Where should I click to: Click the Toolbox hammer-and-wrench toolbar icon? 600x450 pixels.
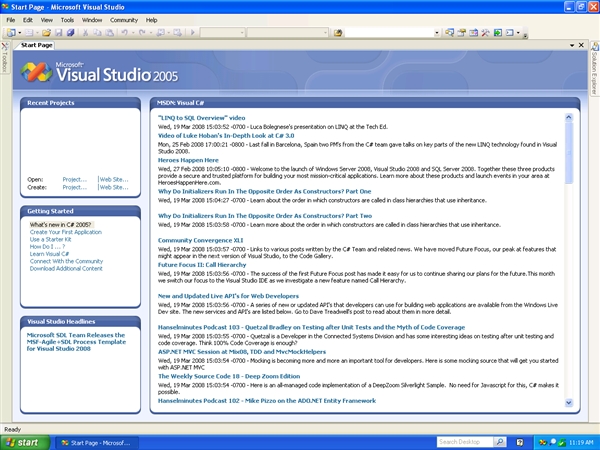coord(485,33)
